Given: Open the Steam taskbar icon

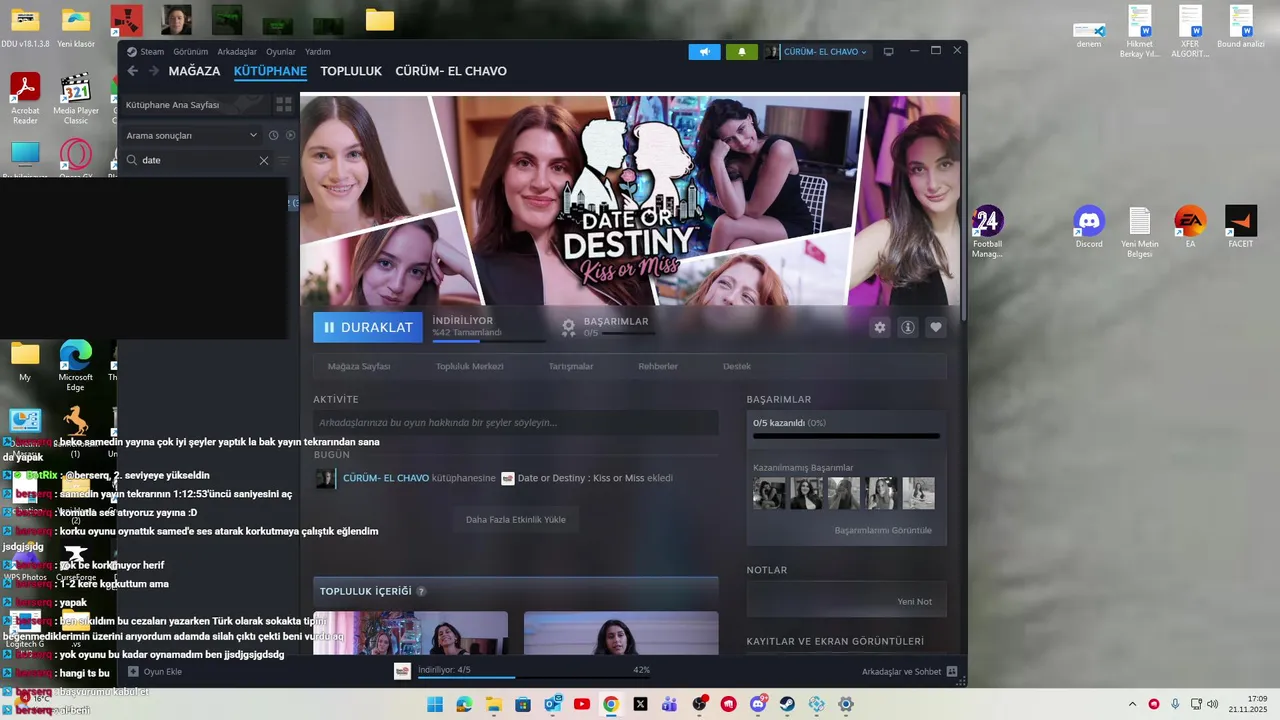Looking at the screenshot, I should (x=788, y=704).
